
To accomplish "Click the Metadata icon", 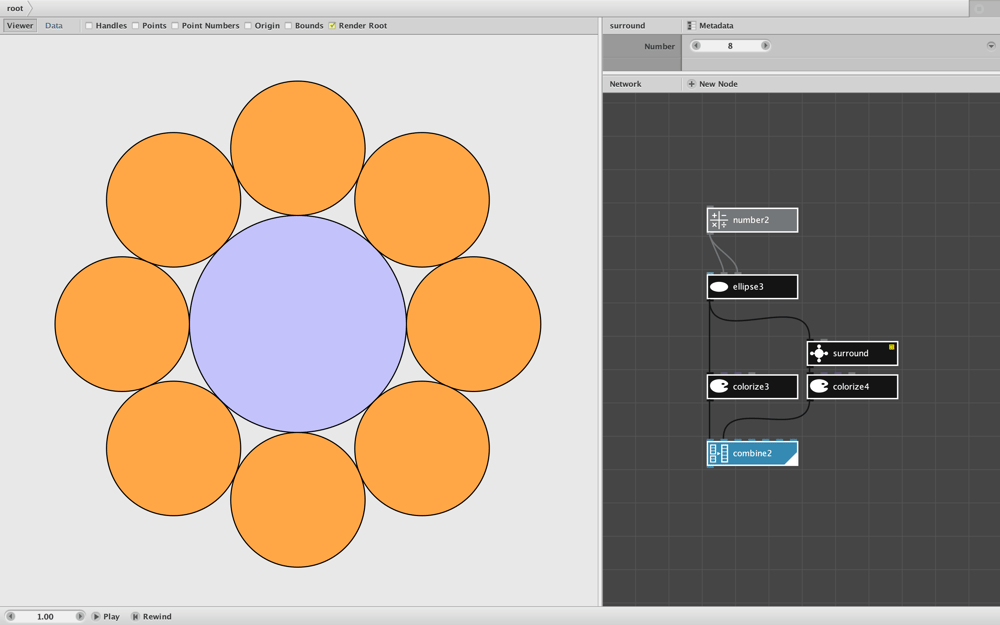I will point(691,26).
